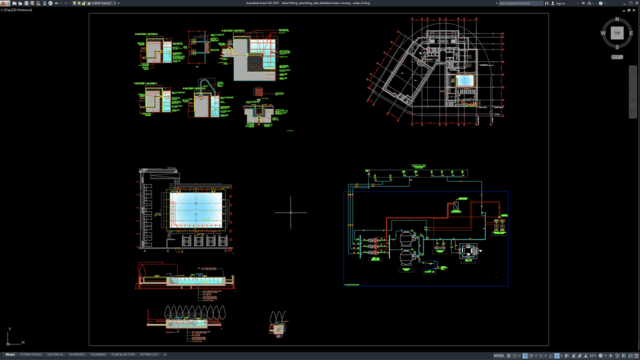
Task: Click E on the ViewCube compass
Action: tap(631, 33)
